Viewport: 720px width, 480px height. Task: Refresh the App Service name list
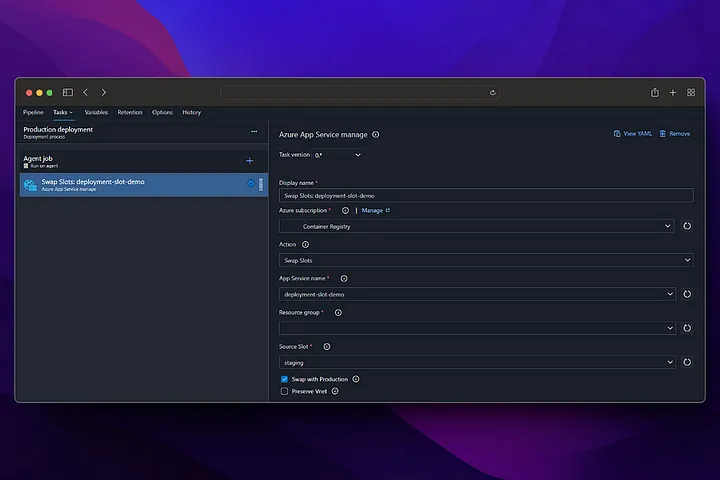coord(687,294)
